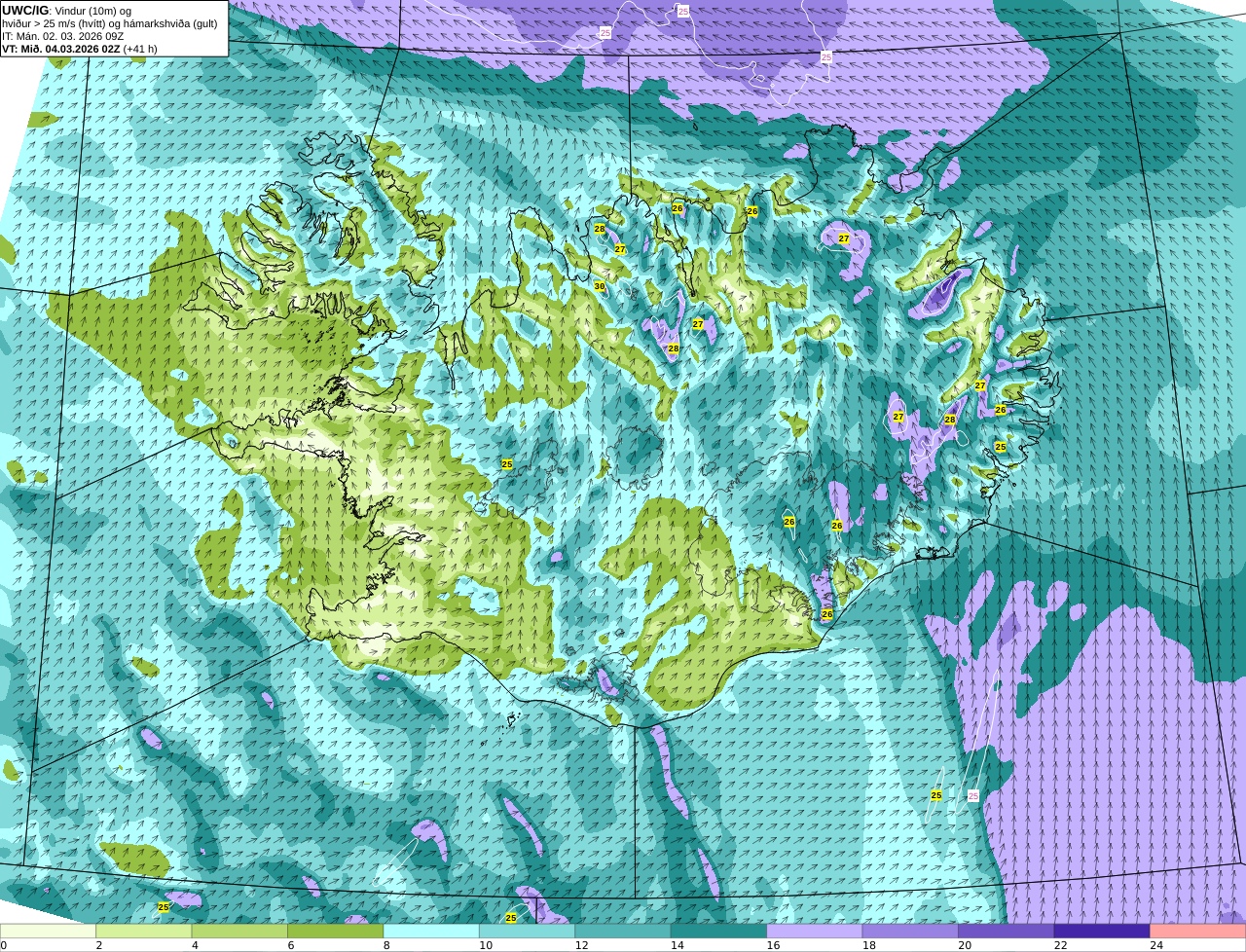Click the legend tick number '22'
Viewport: 1246px width, 952px height.
[x=1060, y=945]
